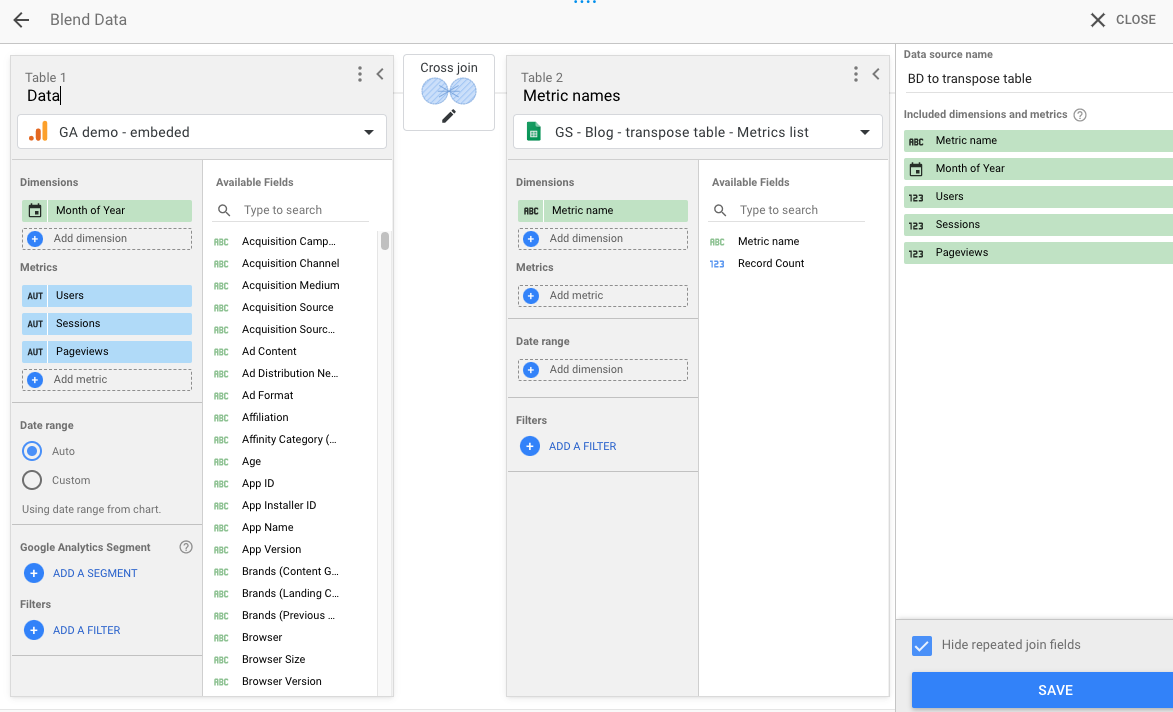Click Users metric chip in Table 1
This screenshot has height=712, width=1173.
(x=107, y=296)
